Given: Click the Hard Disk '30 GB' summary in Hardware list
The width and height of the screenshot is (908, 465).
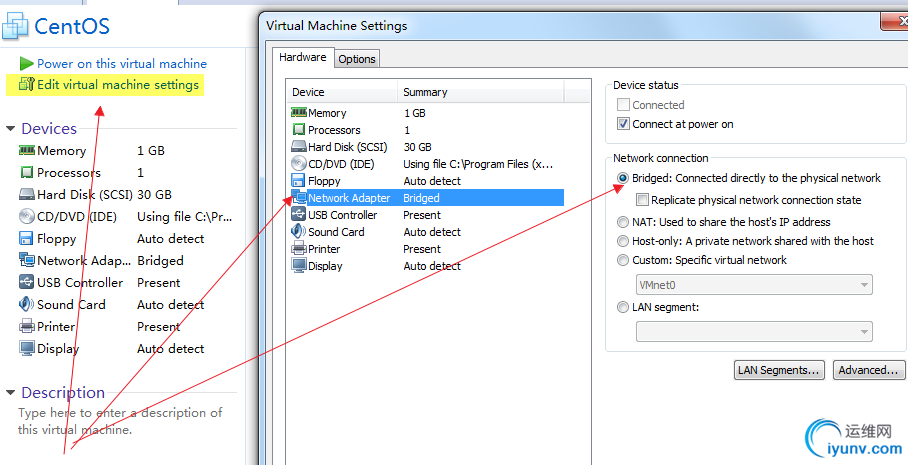Looking at the screenshot, I should tap(418, 147).
